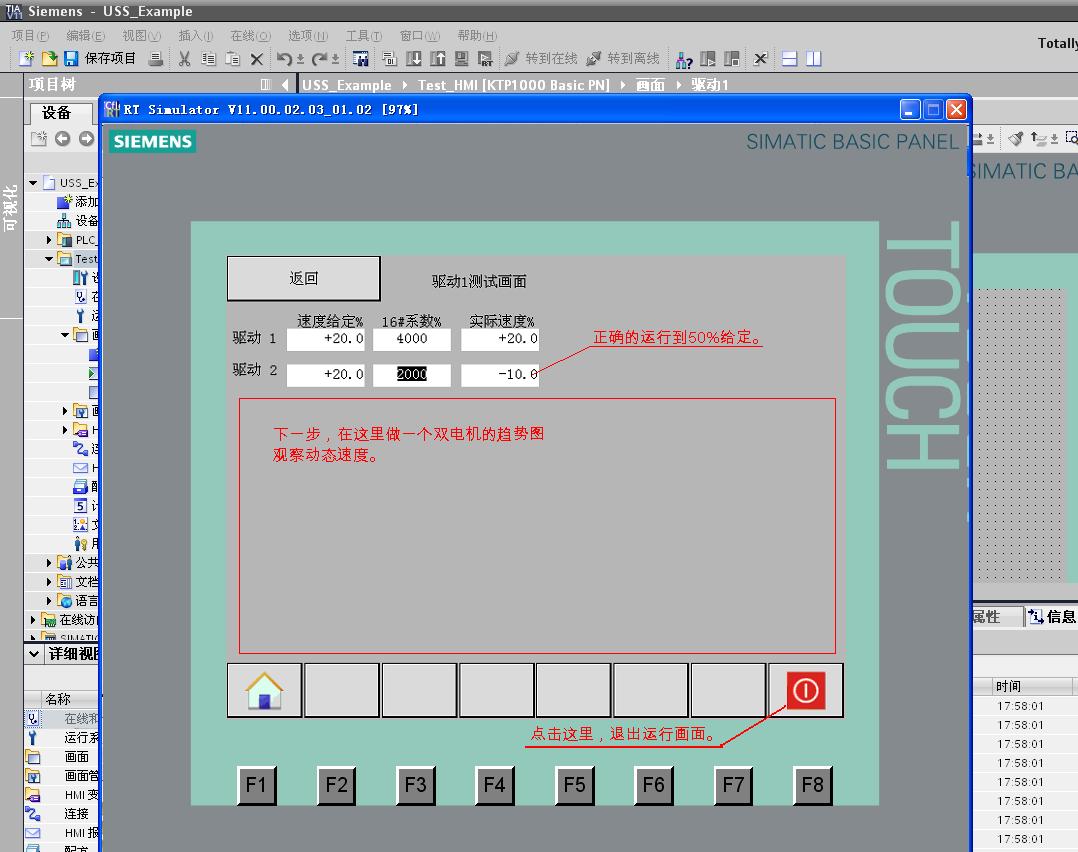Select the 信息 tab in inspector

tap(1053, 617)
